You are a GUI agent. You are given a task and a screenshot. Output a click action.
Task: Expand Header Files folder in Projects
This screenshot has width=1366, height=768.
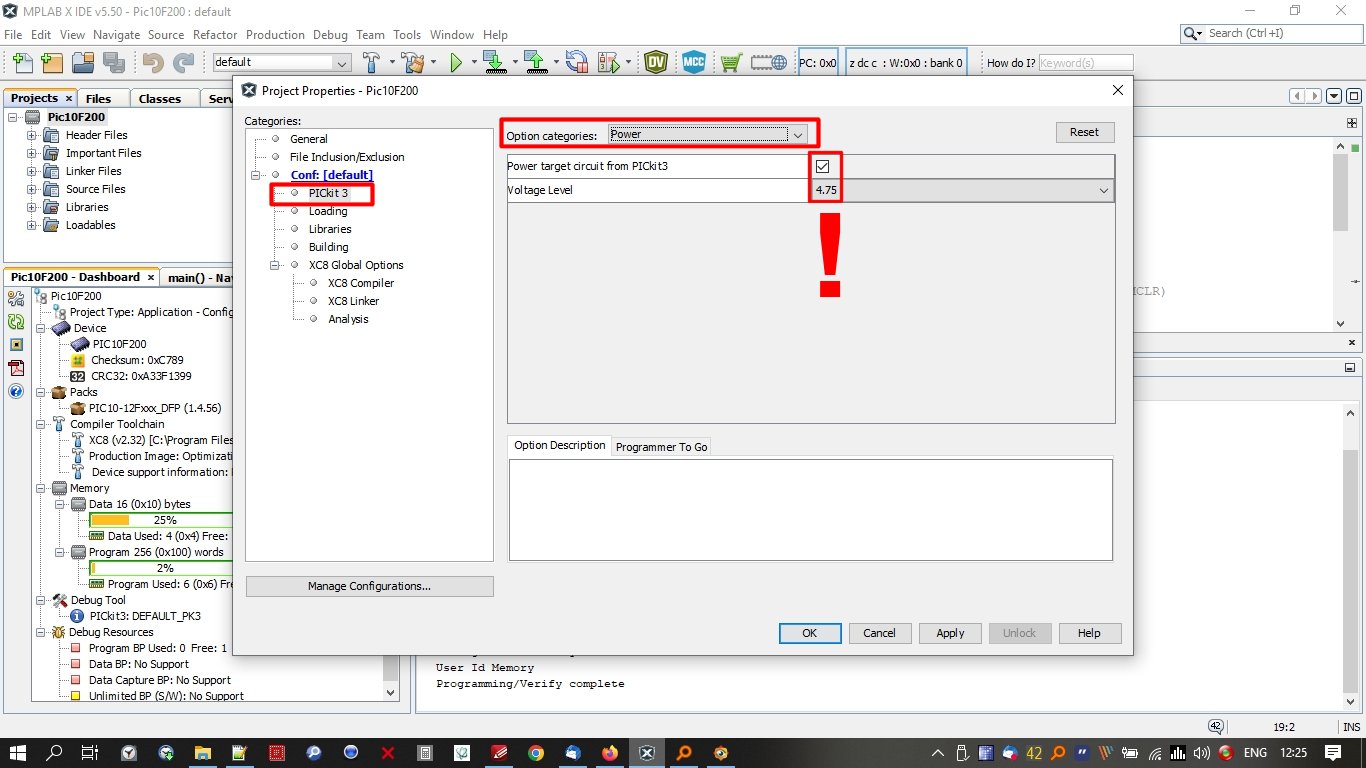click(32, 135)
